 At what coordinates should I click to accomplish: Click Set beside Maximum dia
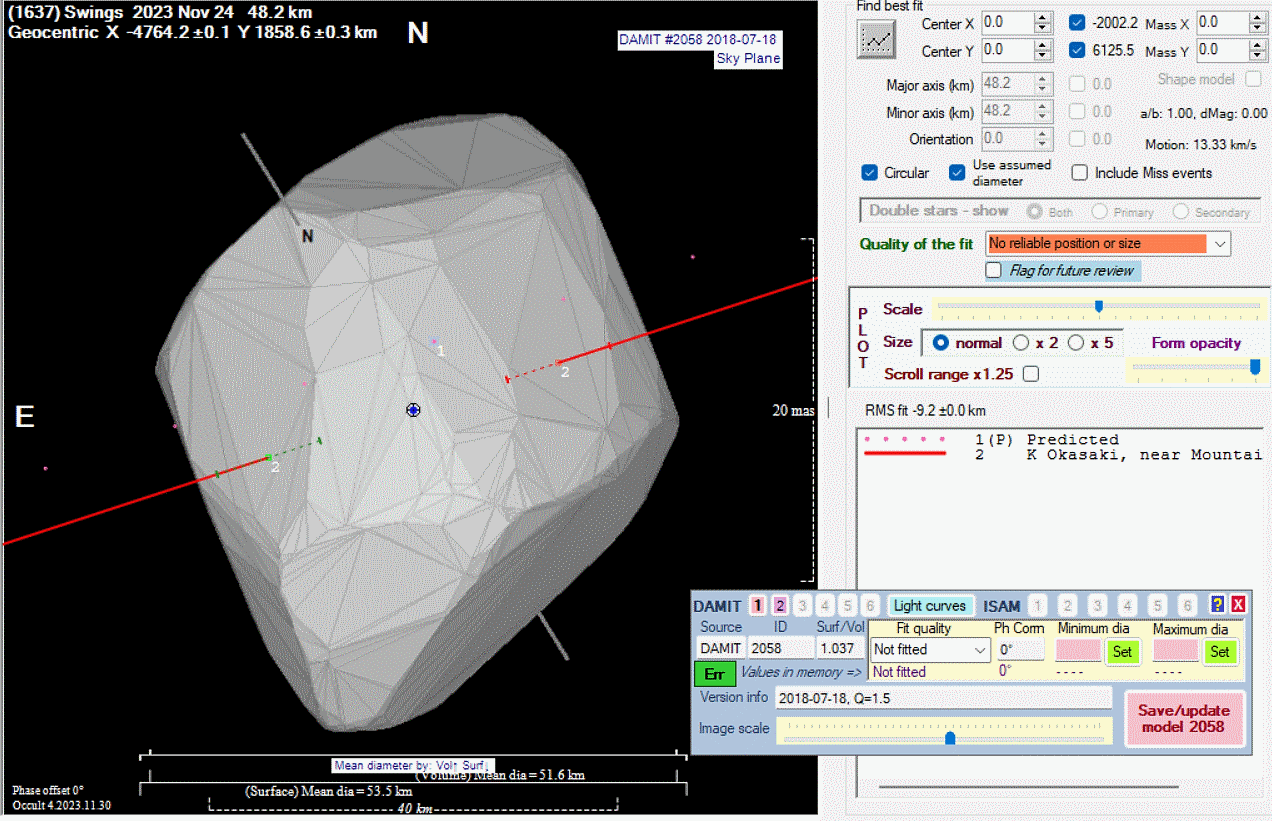click(x=1219, y=651)
